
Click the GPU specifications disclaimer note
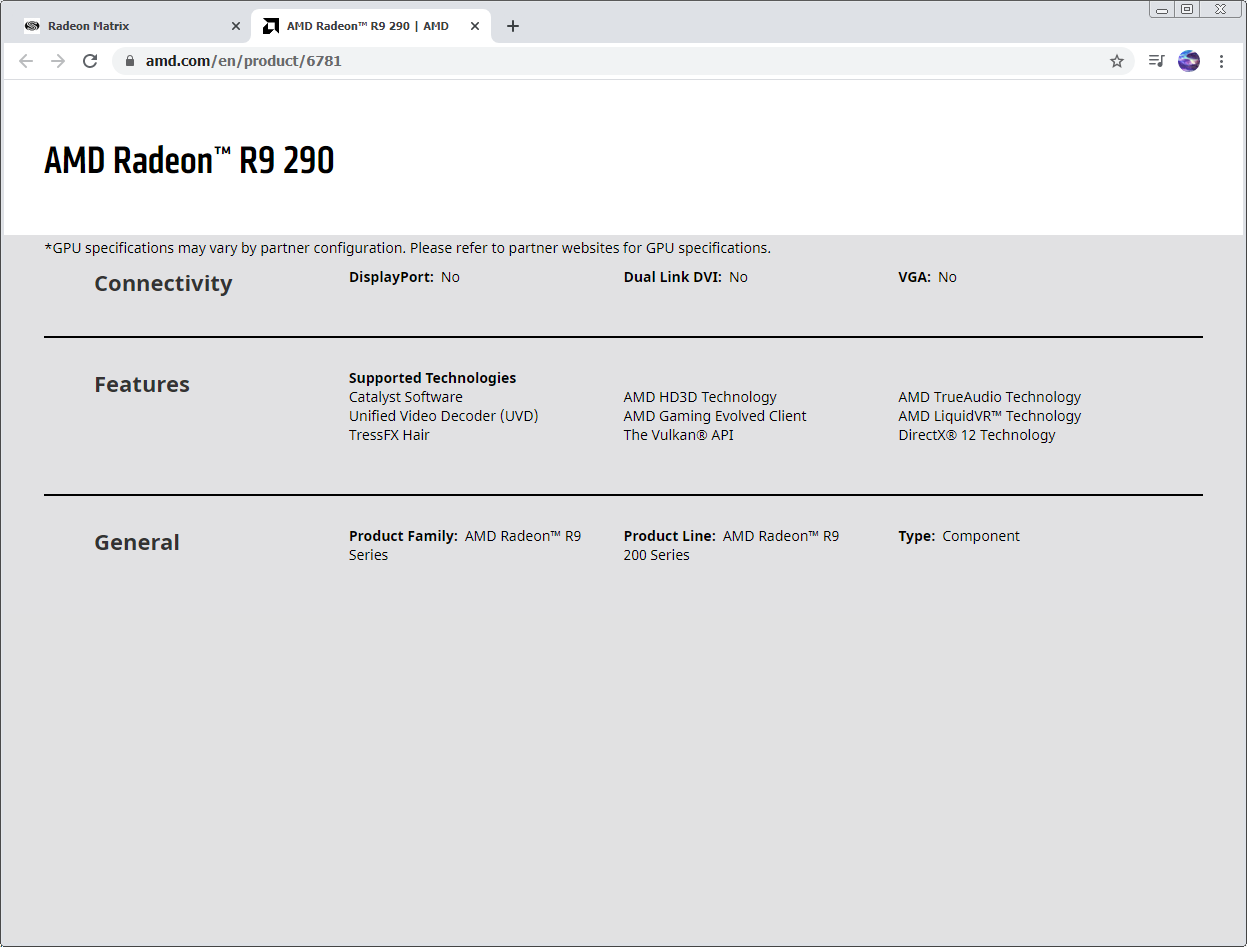click(x=408, y=248)
